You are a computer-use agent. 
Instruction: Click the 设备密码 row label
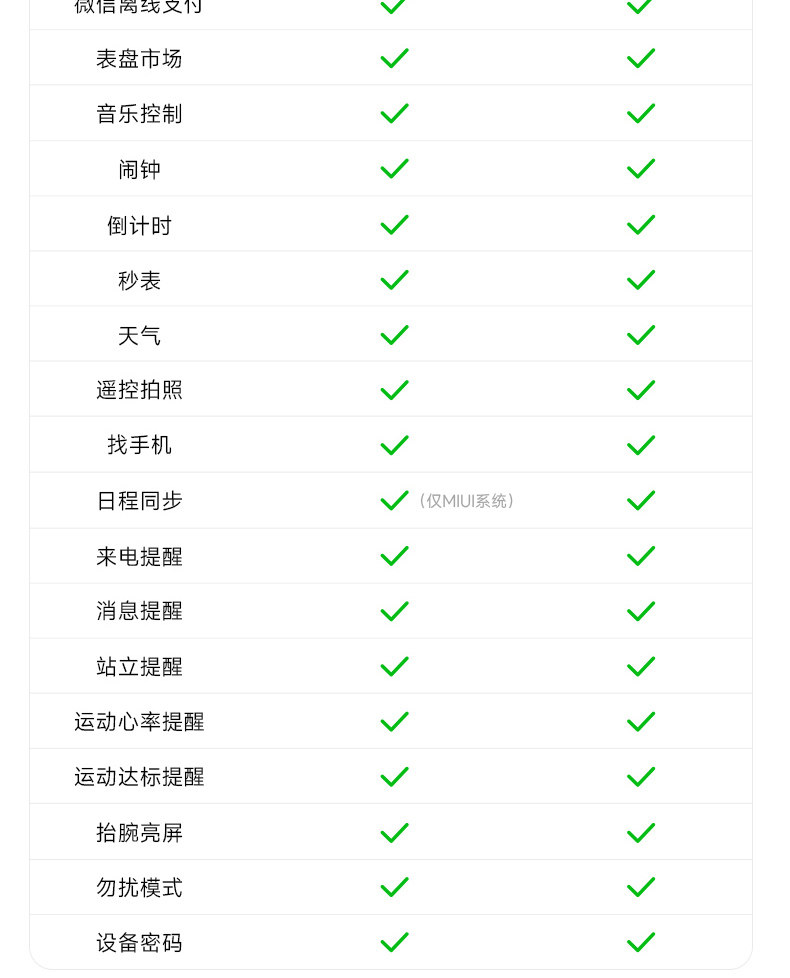tap(139, 943)
